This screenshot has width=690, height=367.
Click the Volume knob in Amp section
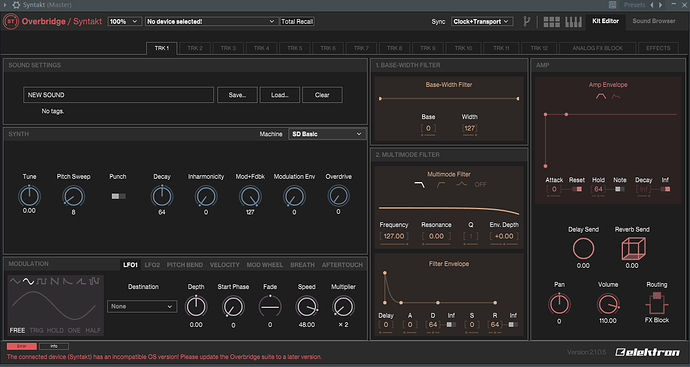click(x=608, y=305)
